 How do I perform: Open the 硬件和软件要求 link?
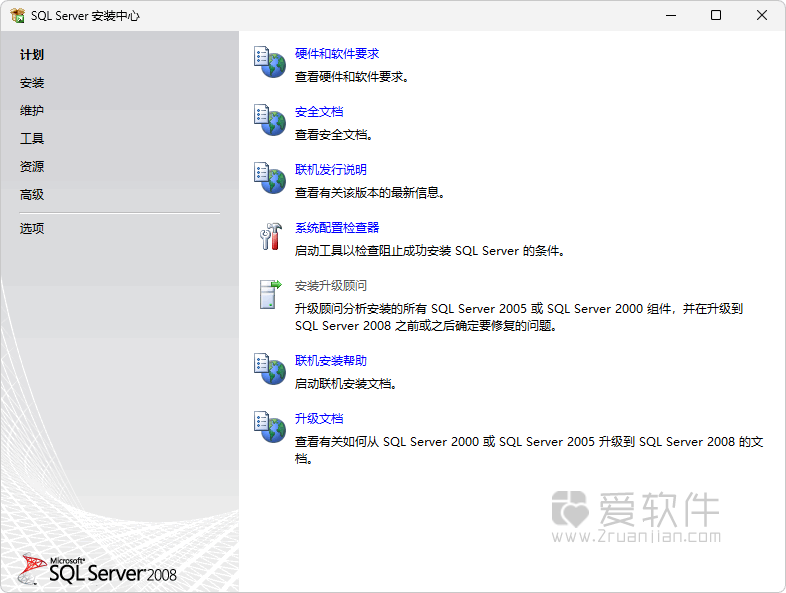point(337,54)
